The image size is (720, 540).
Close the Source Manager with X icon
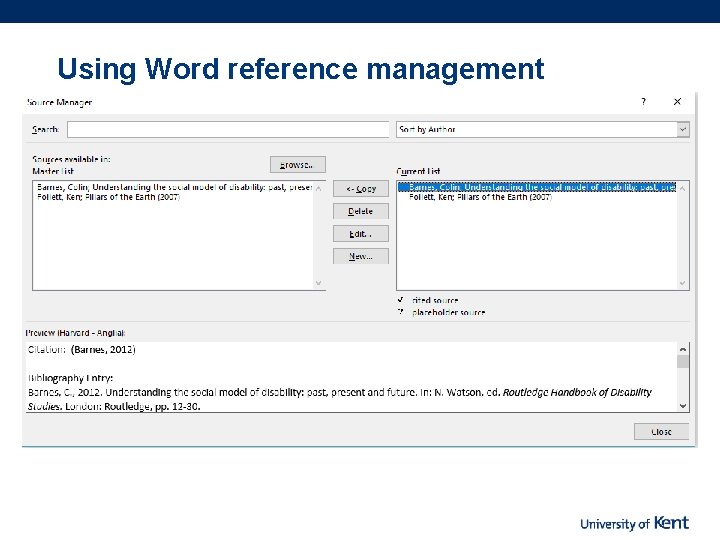(x=677, y=101)
